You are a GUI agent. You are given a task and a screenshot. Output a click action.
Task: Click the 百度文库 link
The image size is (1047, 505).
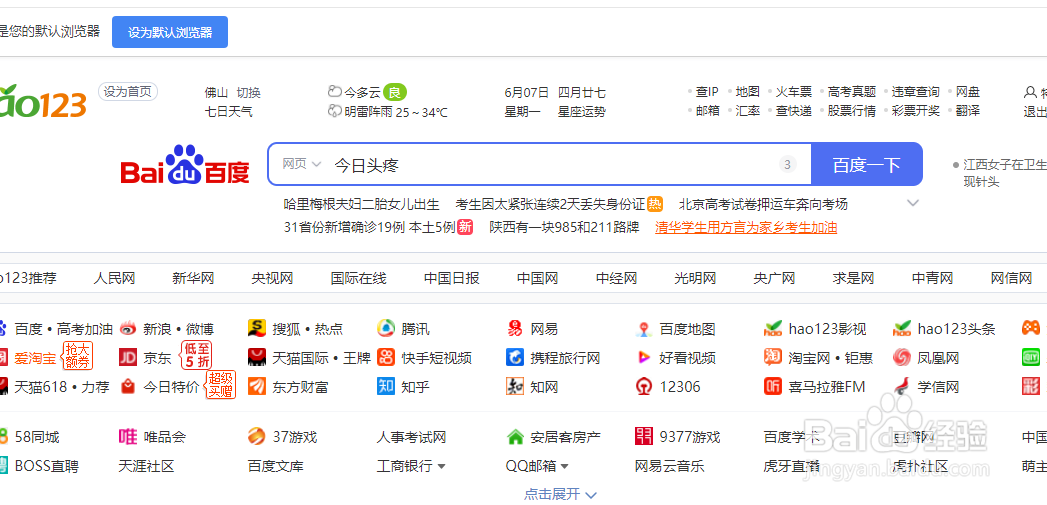click(x=275, y=466)
